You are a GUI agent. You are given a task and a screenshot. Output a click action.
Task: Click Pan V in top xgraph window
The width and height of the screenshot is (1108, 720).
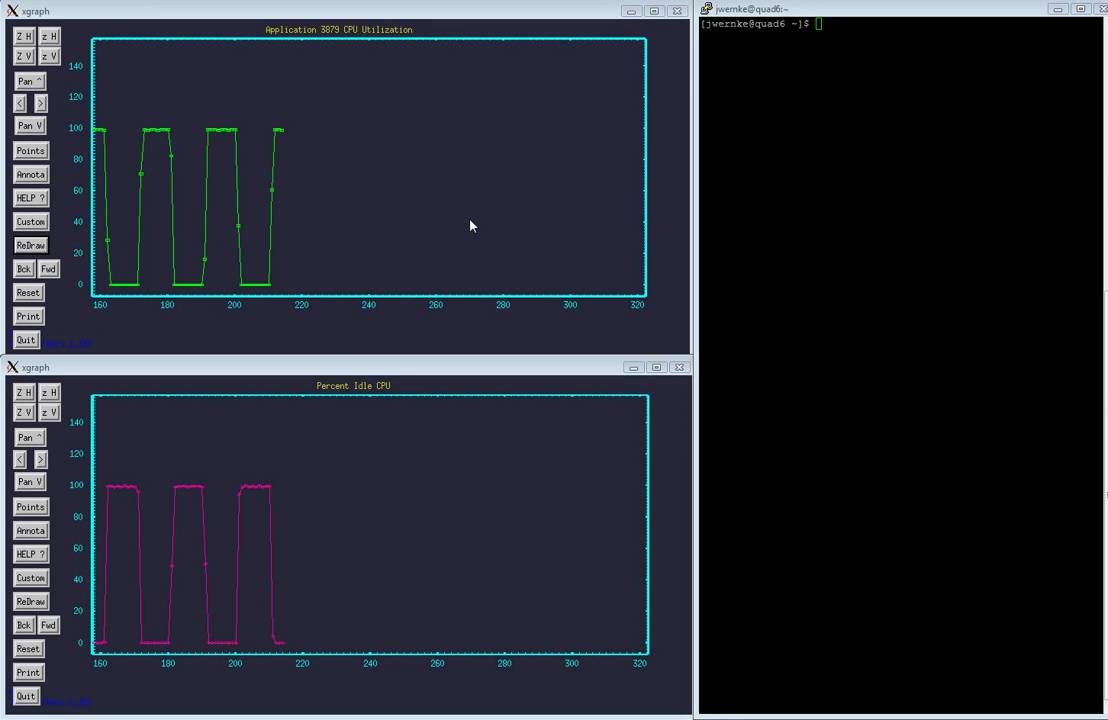click(x=30, y=126)
